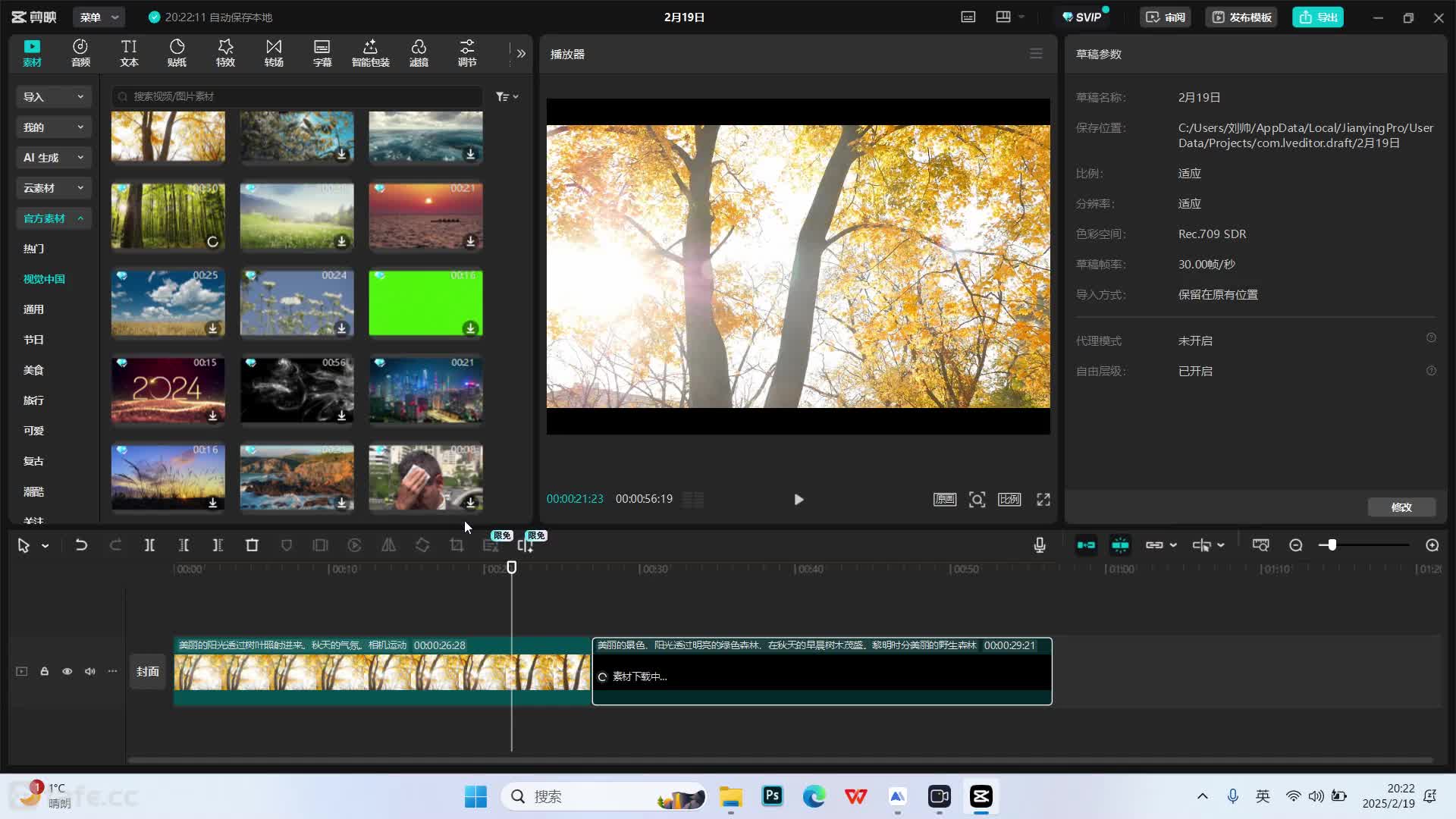
Task: Open the keyboard shortcuts icon in title bar
Action: [x=968, y=17]
